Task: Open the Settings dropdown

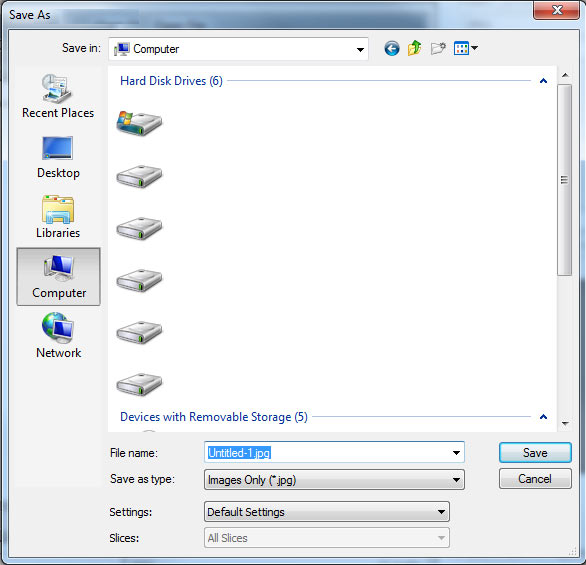Action: tap(441, 512)
